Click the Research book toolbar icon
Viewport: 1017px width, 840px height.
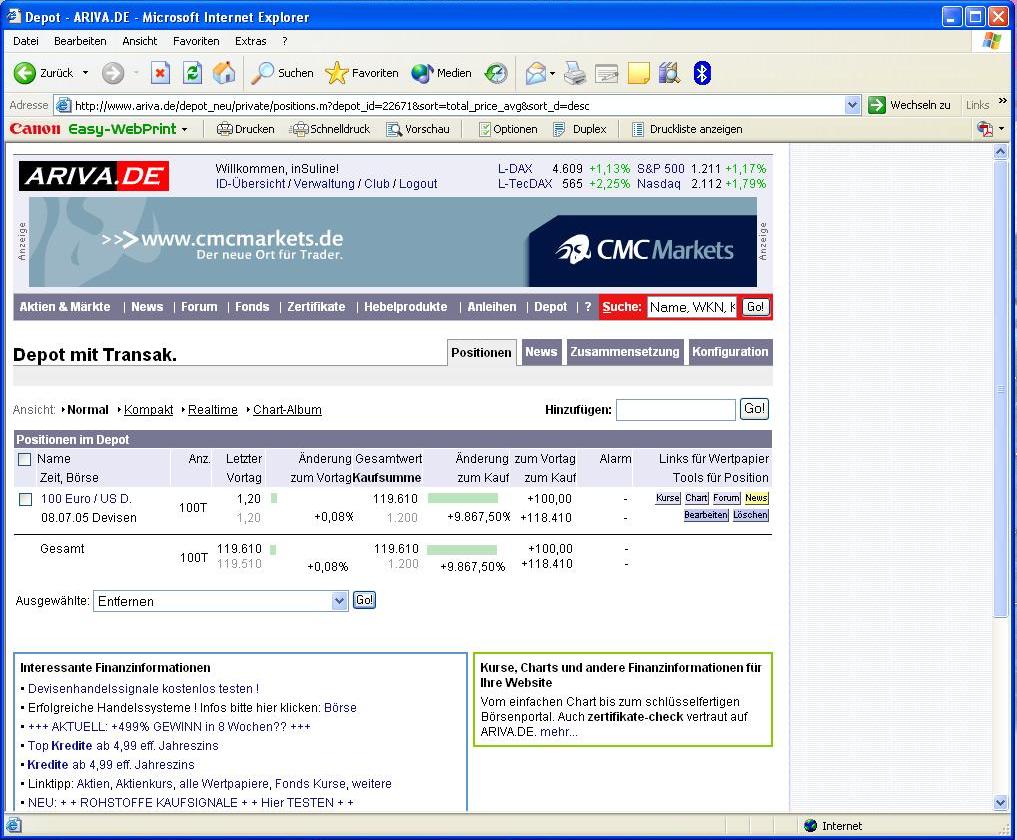pos(669,73)
